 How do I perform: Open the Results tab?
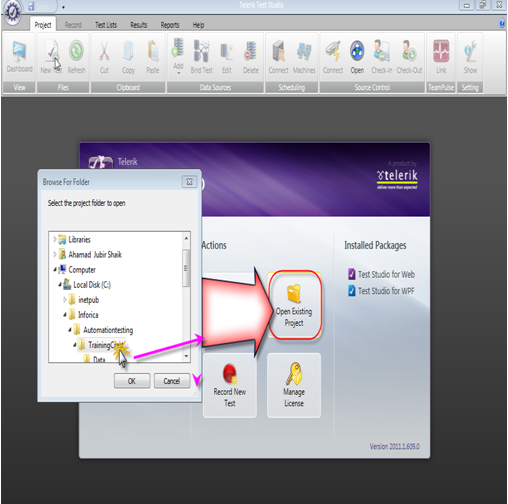pos(139,25)
